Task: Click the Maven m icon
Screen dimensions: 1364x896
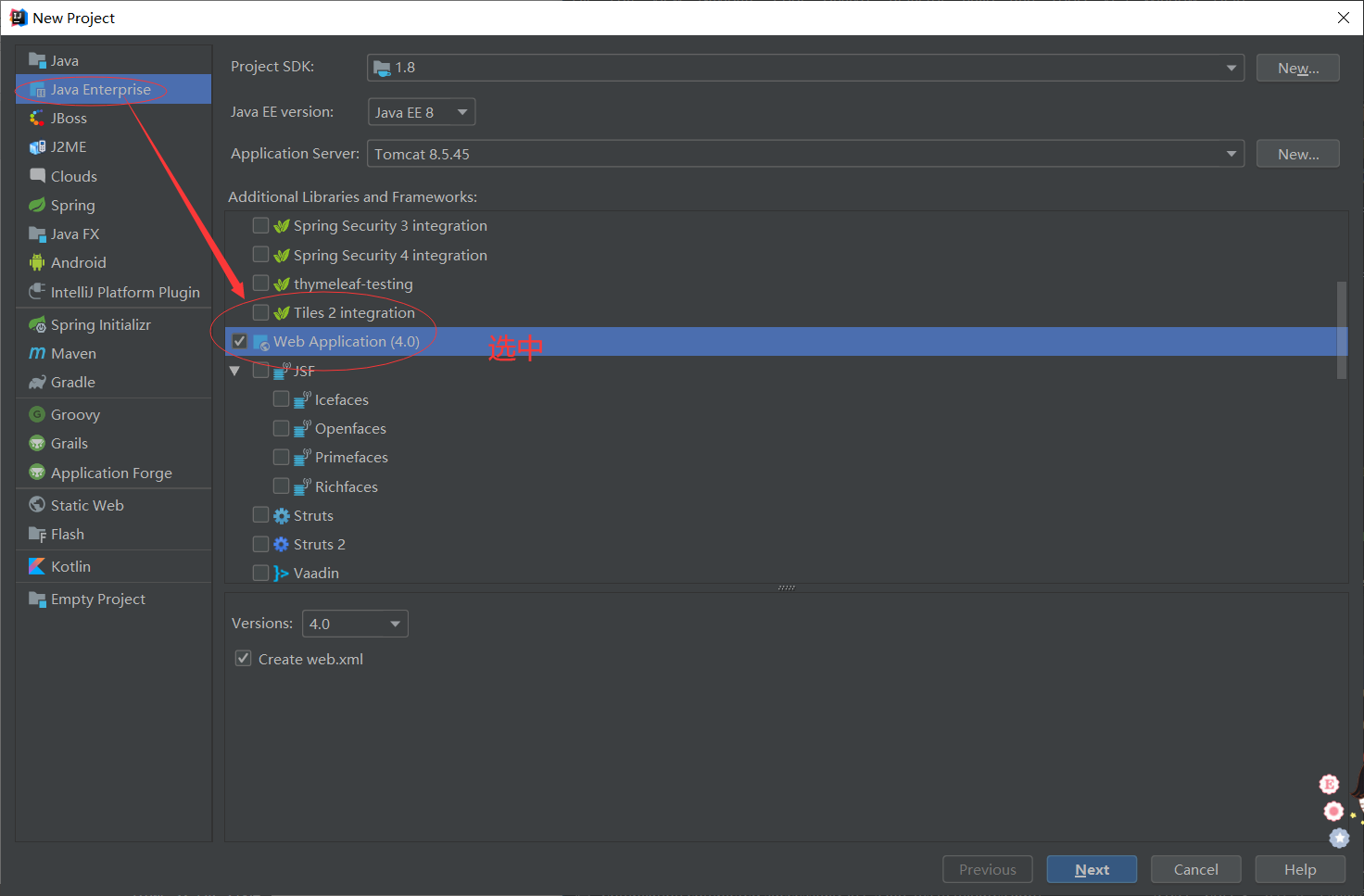Action: (37, 353)
